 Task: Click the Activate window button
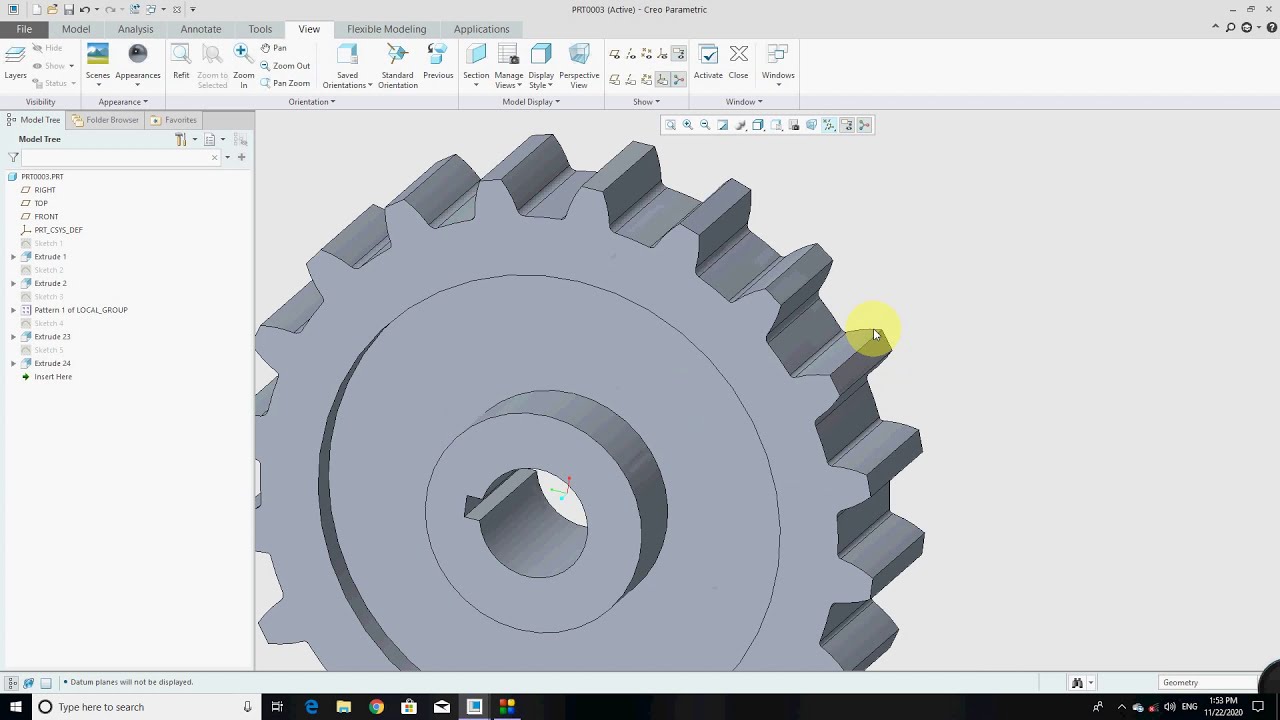(708, 62)
